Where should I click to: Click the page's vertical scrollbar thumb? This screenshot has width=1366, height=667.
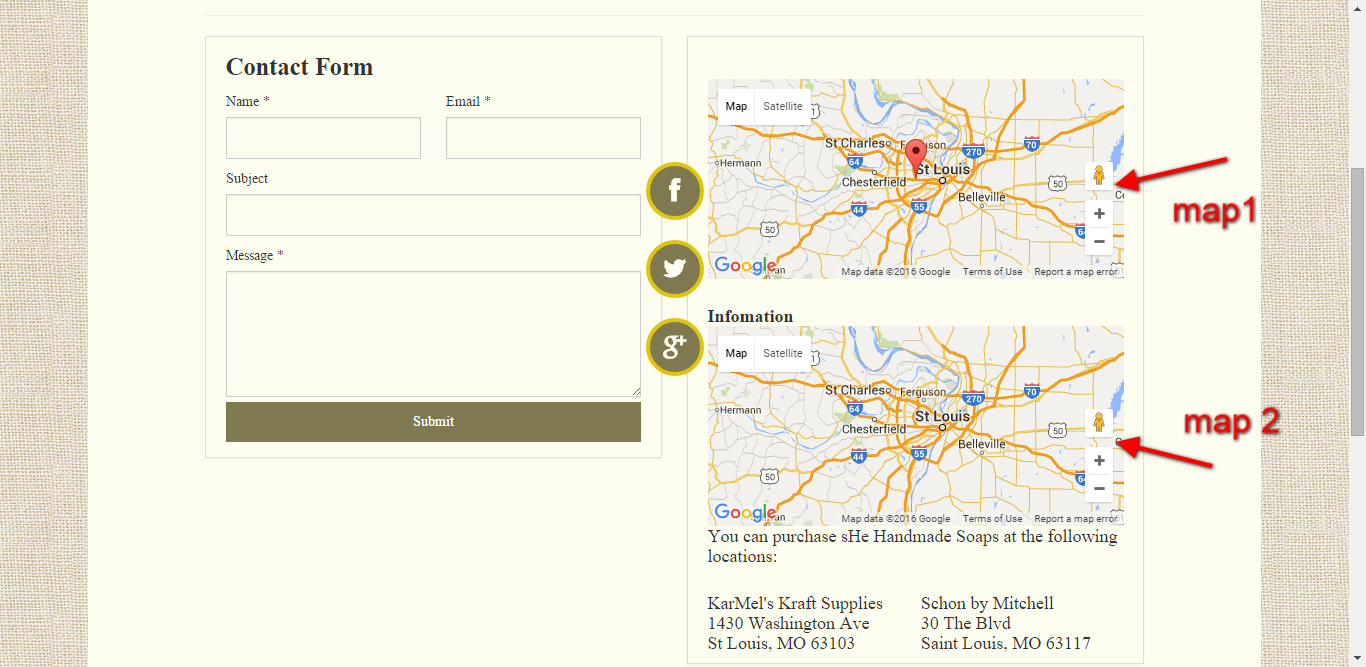[x=1357, y=300]
